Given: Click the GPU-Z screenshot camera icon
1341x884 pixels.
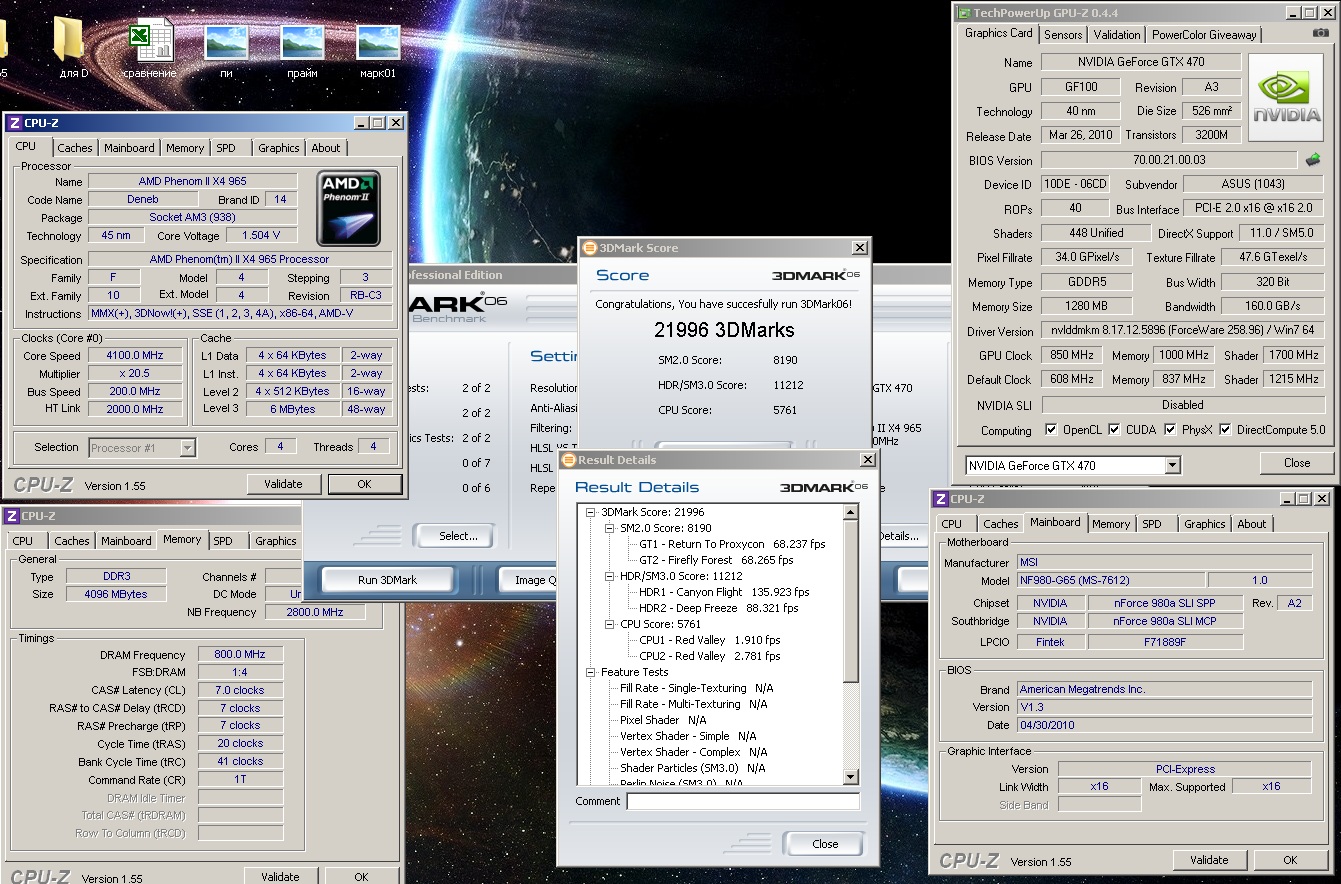Looking at the screenshot, I should [1321, 33].
